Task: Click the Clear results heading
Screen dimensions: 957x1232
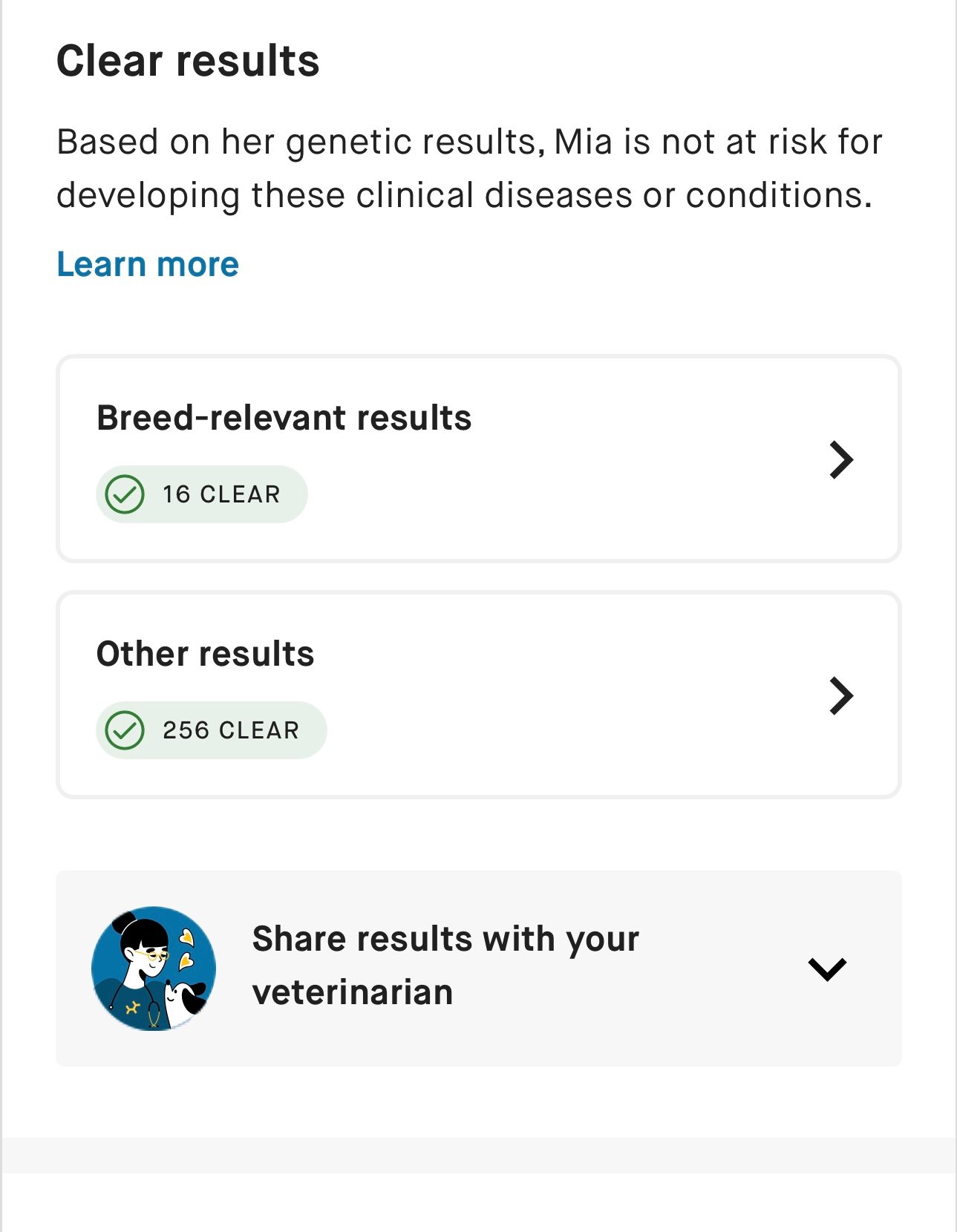Action: pyautogui.click(x=188, y=61)
